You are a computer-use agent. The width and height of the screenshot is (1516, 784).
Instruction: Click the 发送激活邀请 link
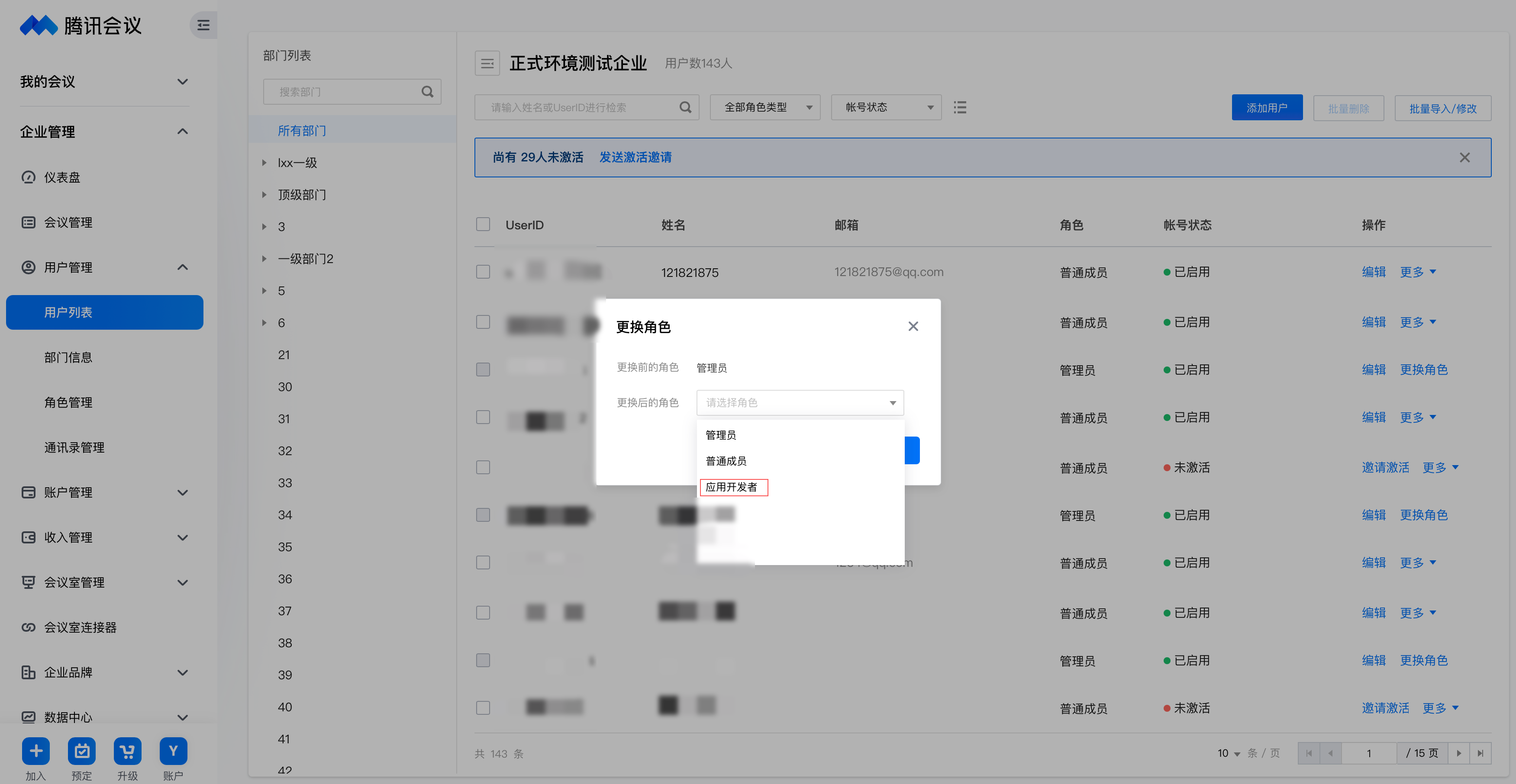coord(635,157)
